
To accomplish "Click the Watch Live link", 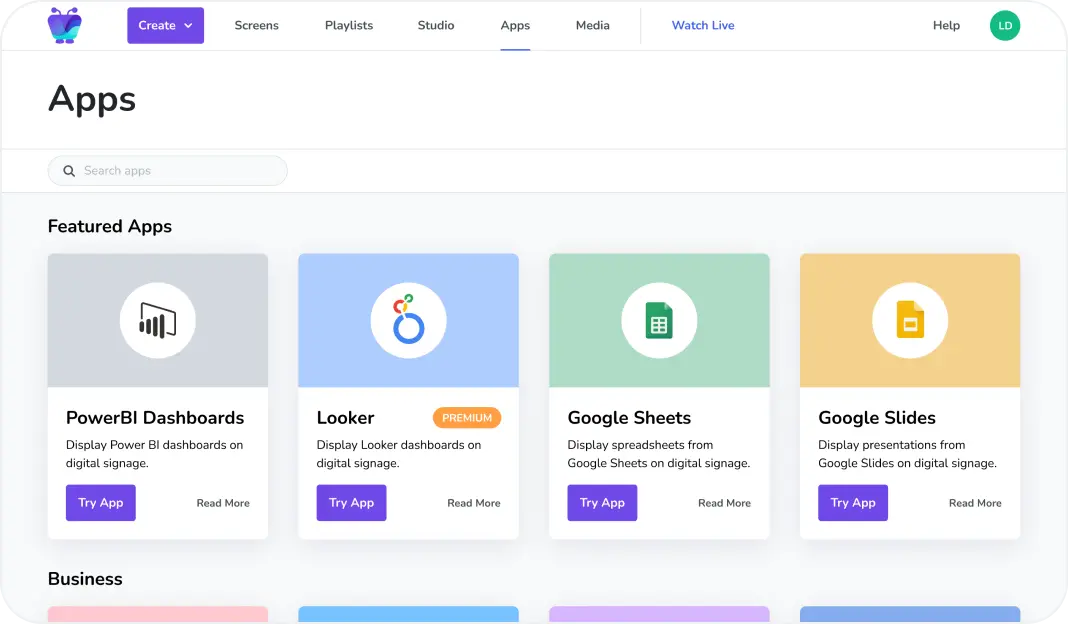I will (x=703, y=25).
